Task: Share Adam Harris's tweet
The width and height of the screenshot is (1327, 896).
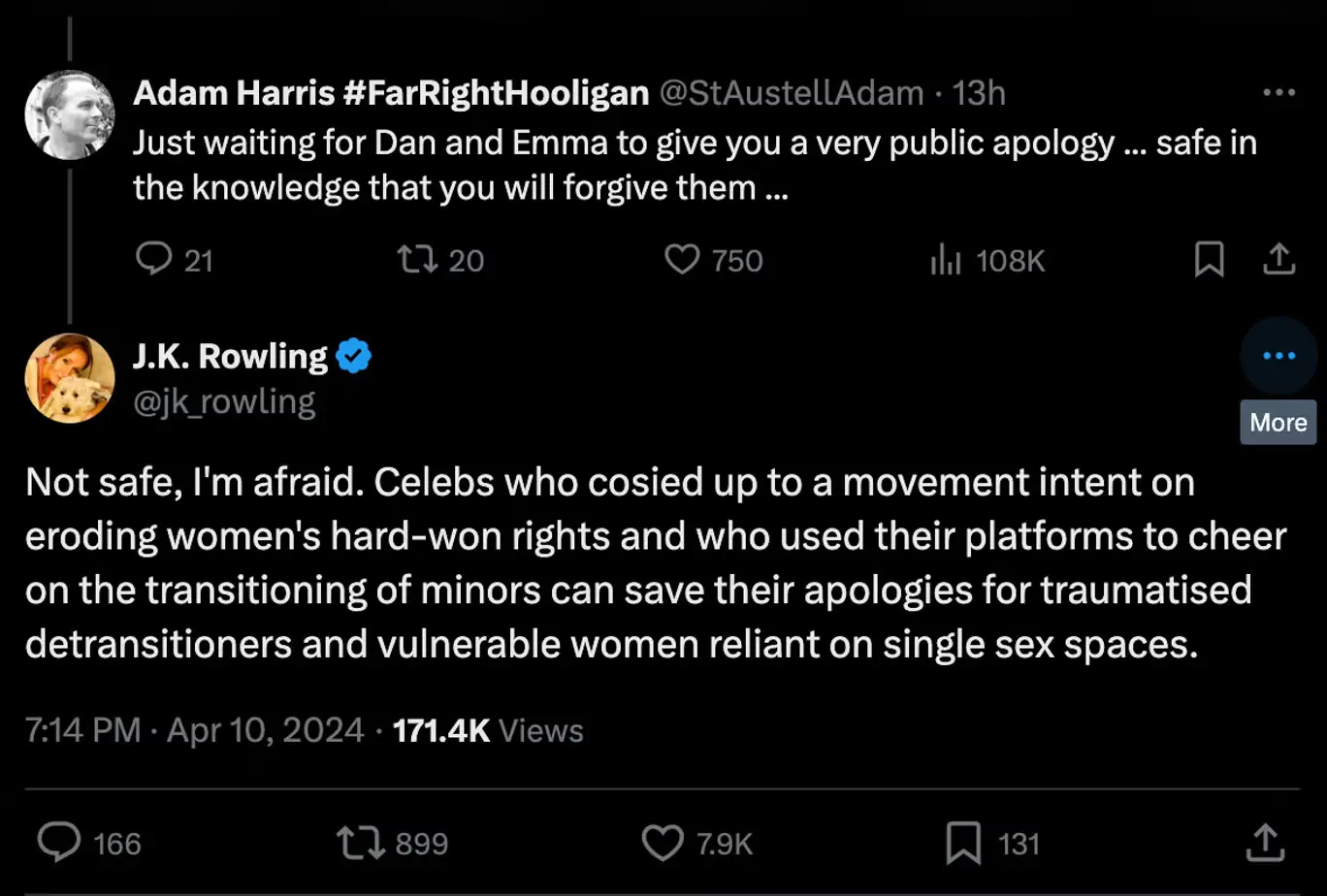Action: pos(1278,260)
